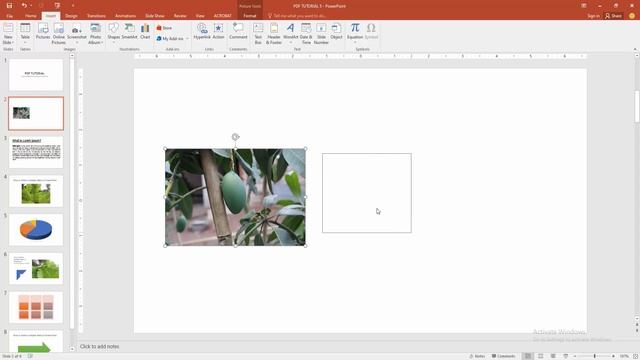The image size is (640, 360).
Task: Insert Date & Time
Action: click(x=306, y=33)
